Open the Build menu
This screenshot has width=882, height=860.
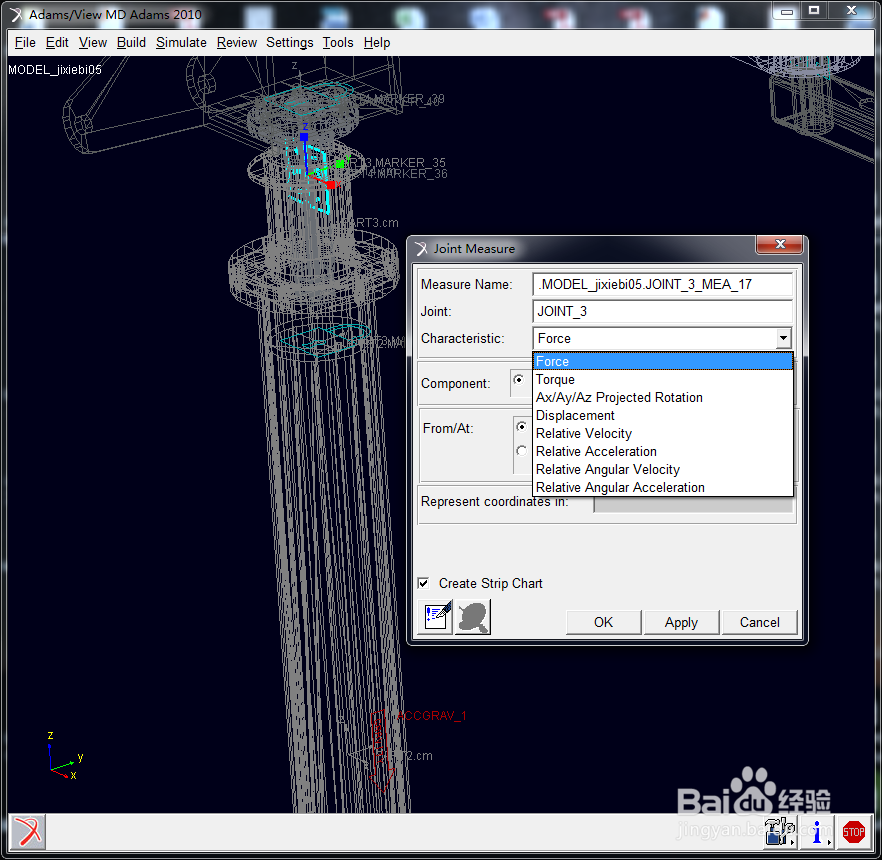click(x=131, y=43)
